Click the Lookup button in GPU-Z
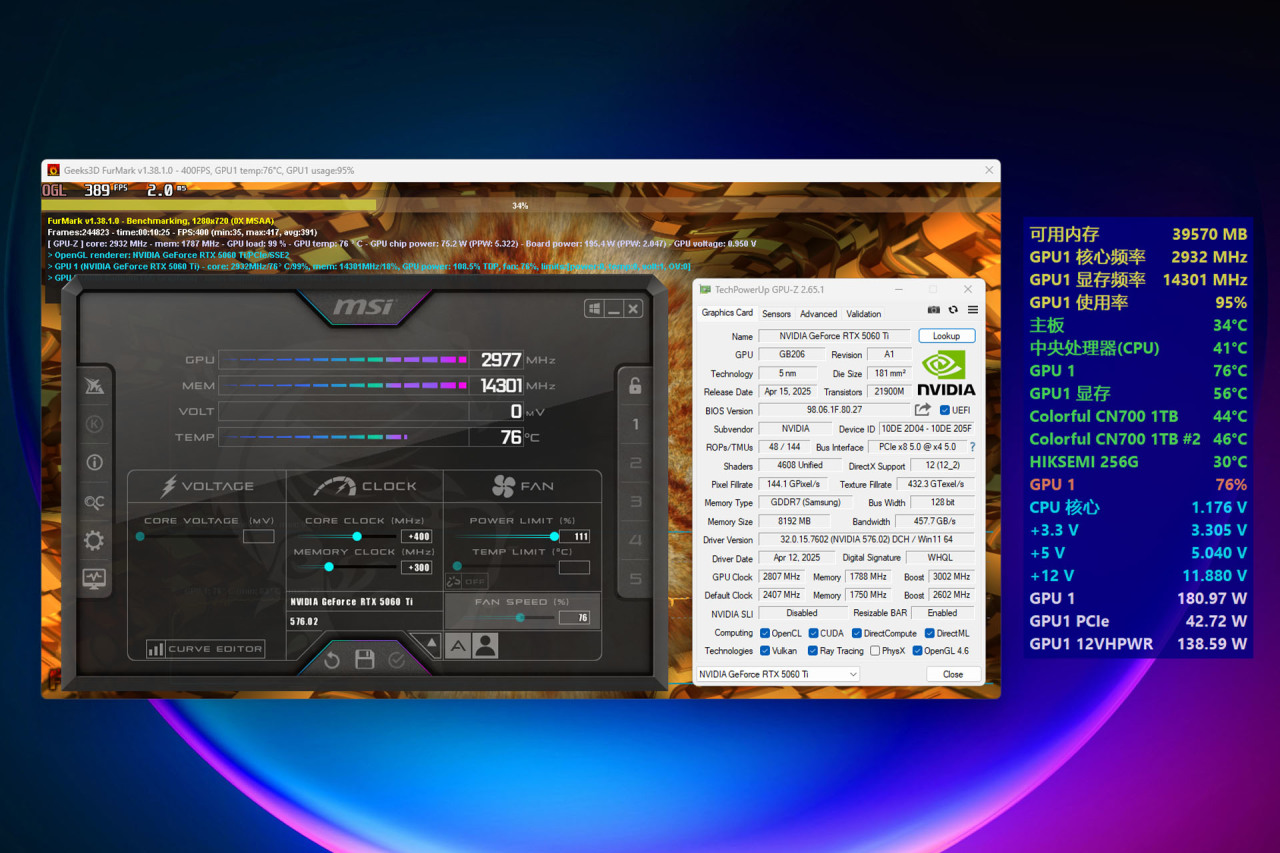 (x=946, y=336)
